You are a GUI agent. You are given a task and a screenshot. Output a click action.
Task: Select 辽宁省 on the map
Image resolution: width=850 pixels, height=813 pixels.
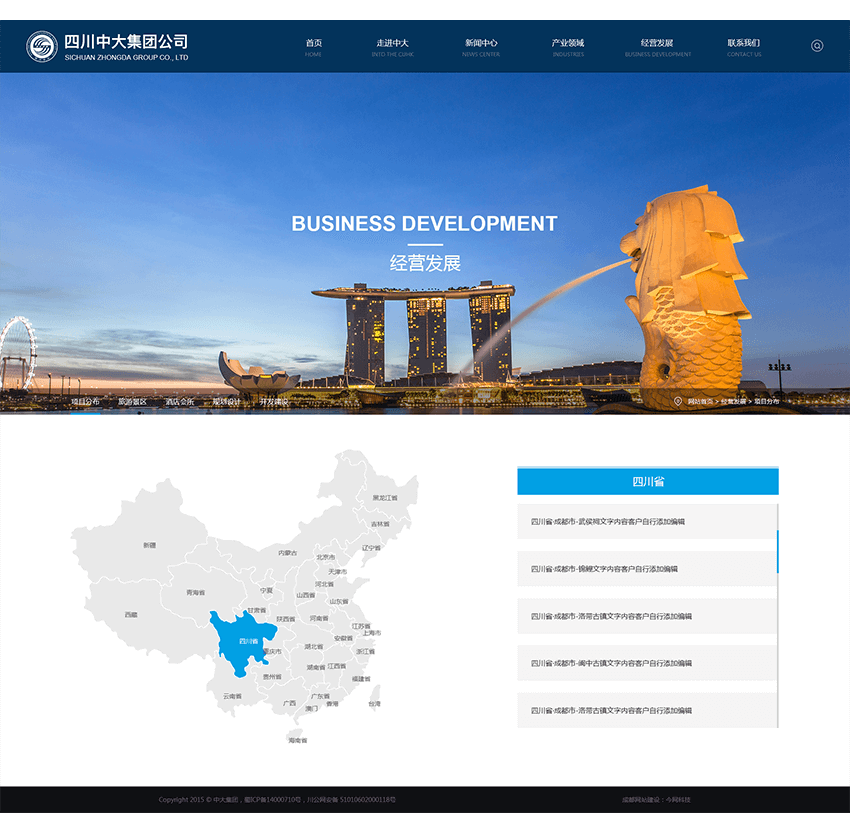click(371, 548)
